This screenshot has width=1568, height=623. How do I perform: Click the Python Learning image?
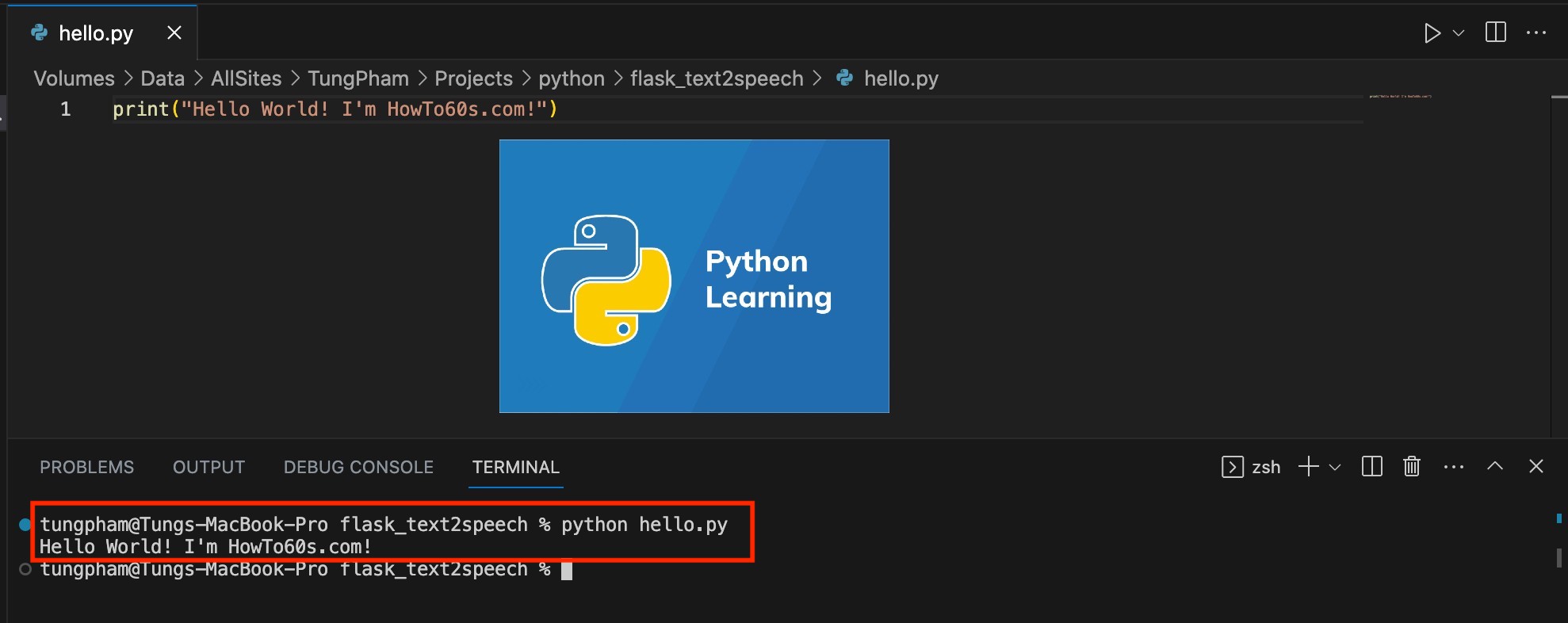click(694, 276)
